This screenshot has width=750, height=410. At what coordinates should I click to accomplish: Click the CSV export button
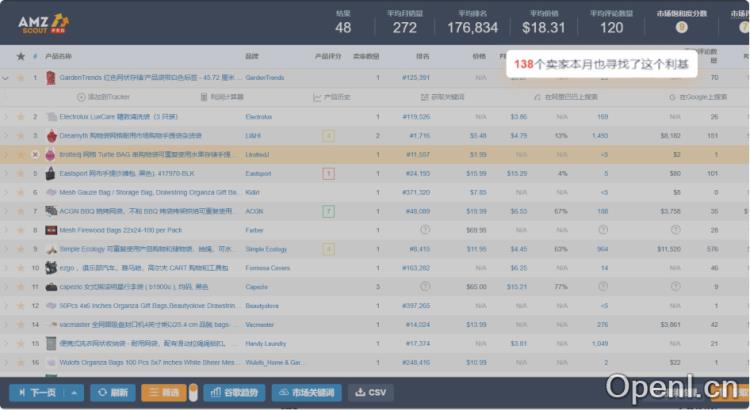(x=370, y=392)
